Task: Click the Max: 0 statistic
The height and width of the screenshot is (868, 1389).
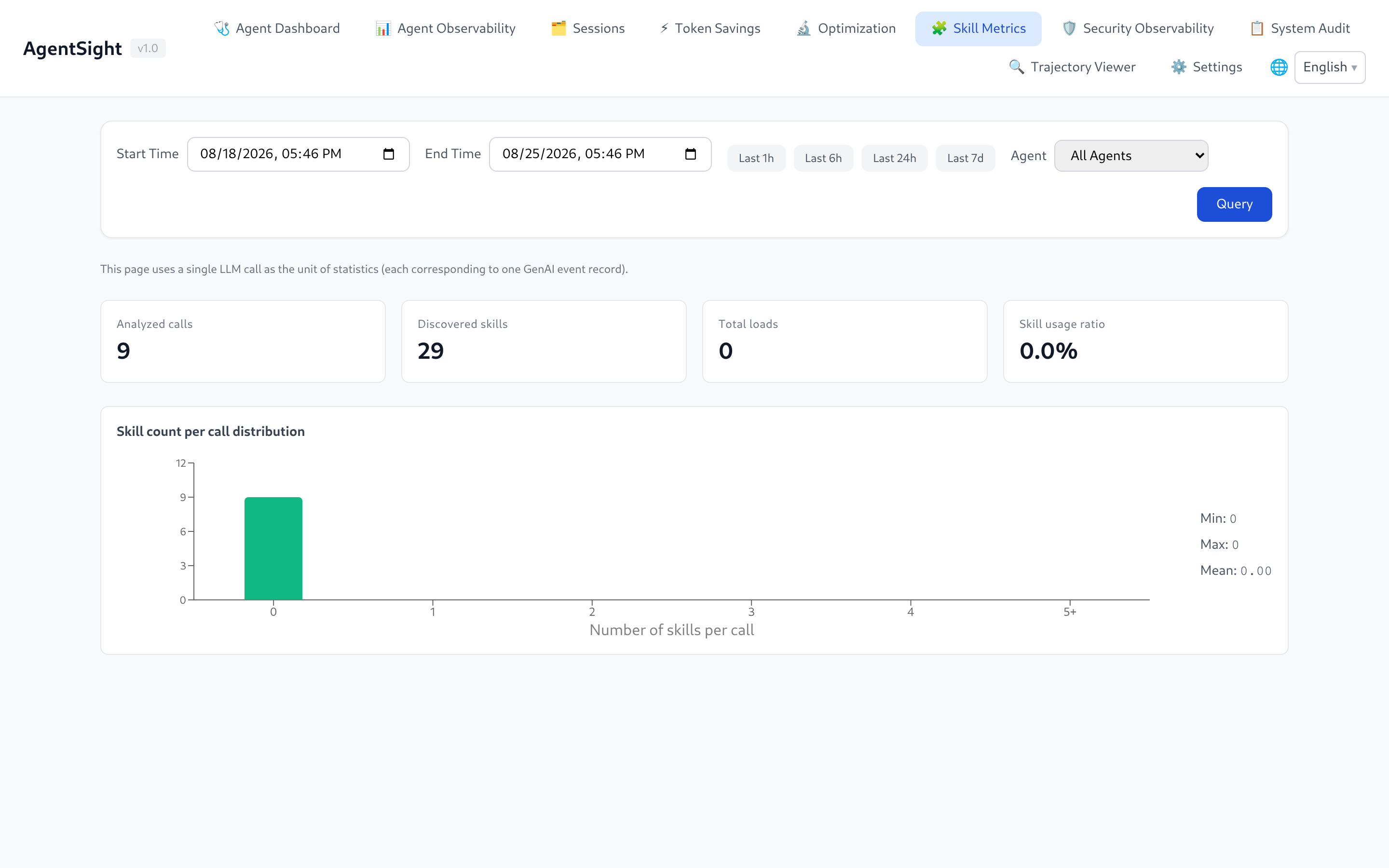Action: [1219, 544]
